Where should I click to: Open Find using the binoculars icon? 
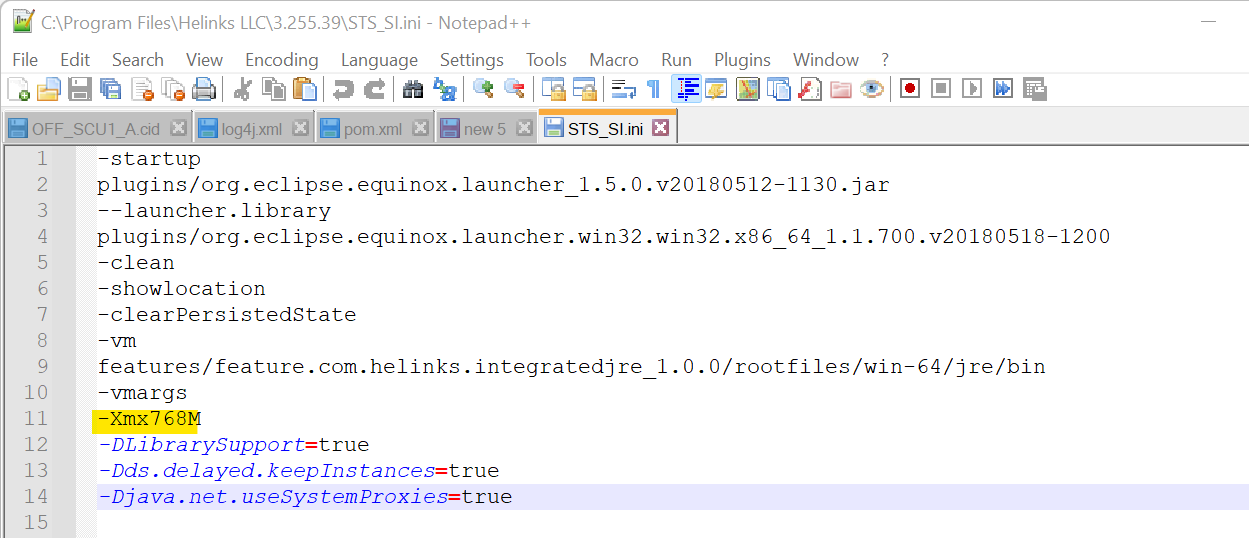coord(413,89)
